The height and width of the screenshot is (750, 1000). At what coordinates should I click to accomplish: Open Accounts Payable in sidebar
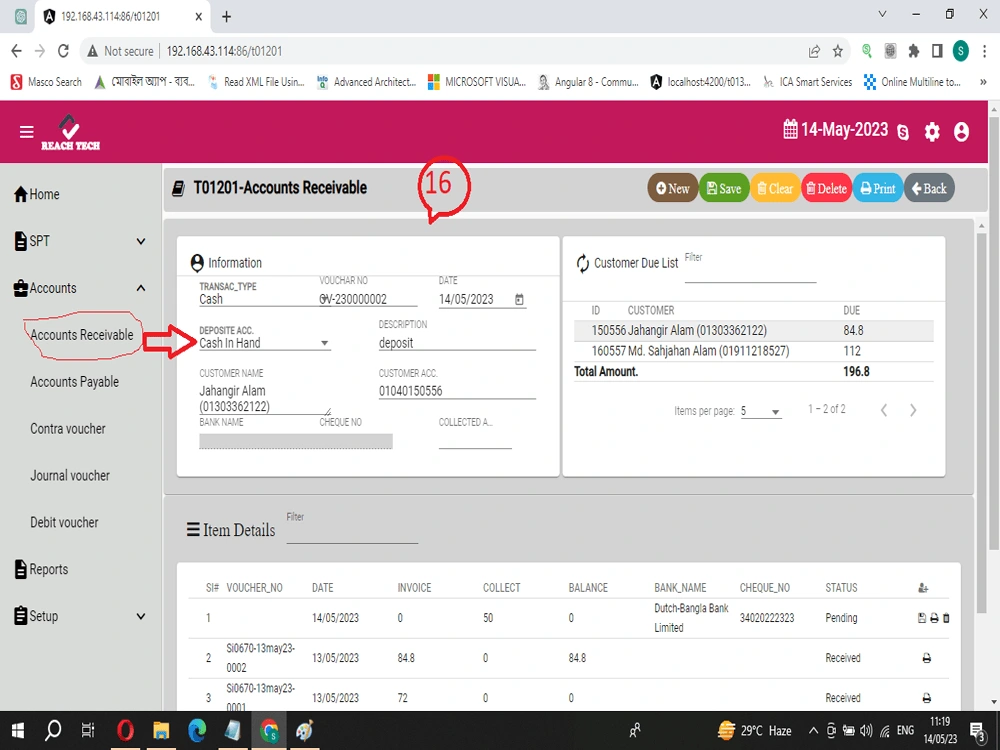pos(75,382)
